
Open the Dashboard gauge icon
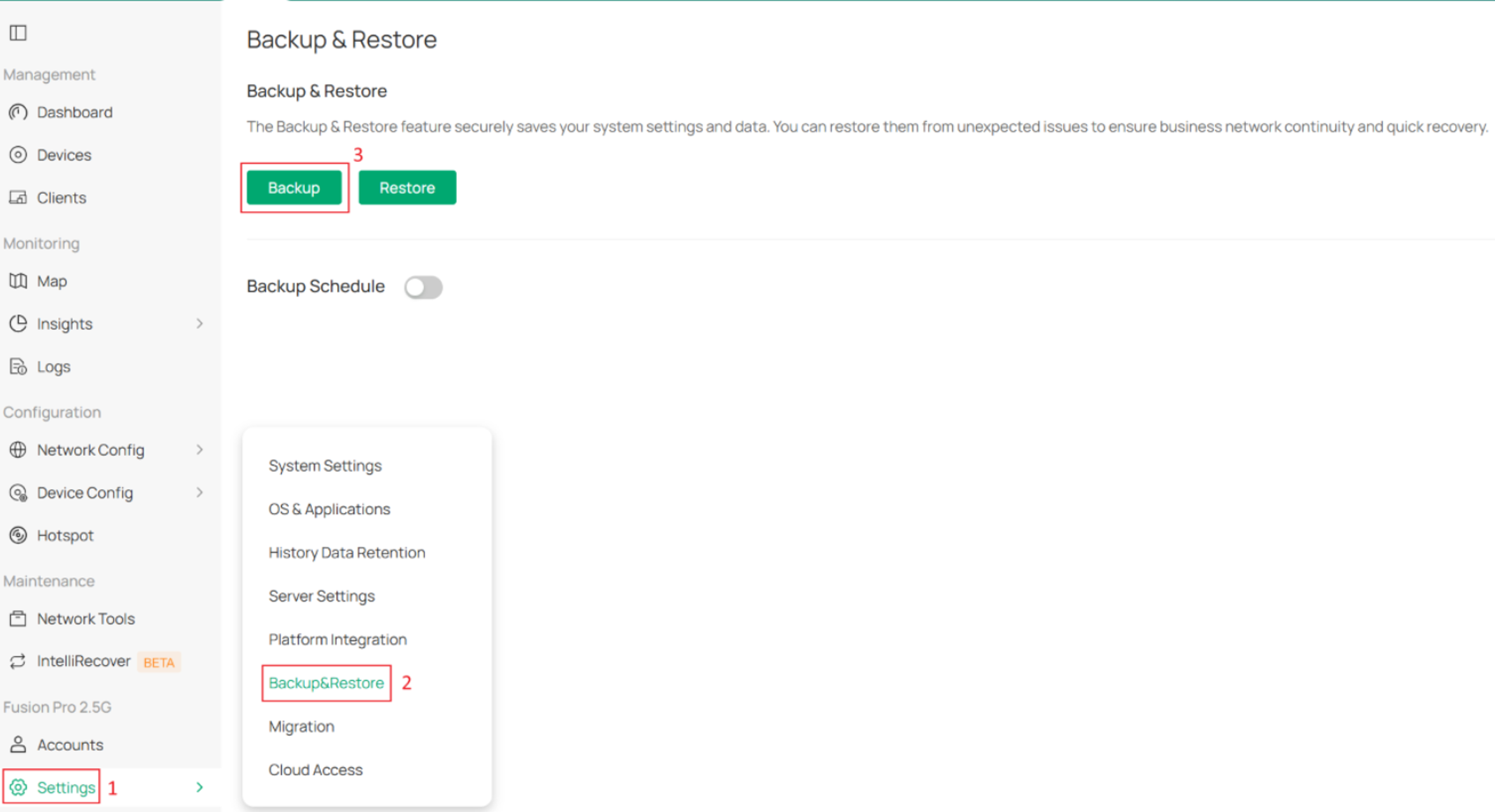click(x=18, y=112)
